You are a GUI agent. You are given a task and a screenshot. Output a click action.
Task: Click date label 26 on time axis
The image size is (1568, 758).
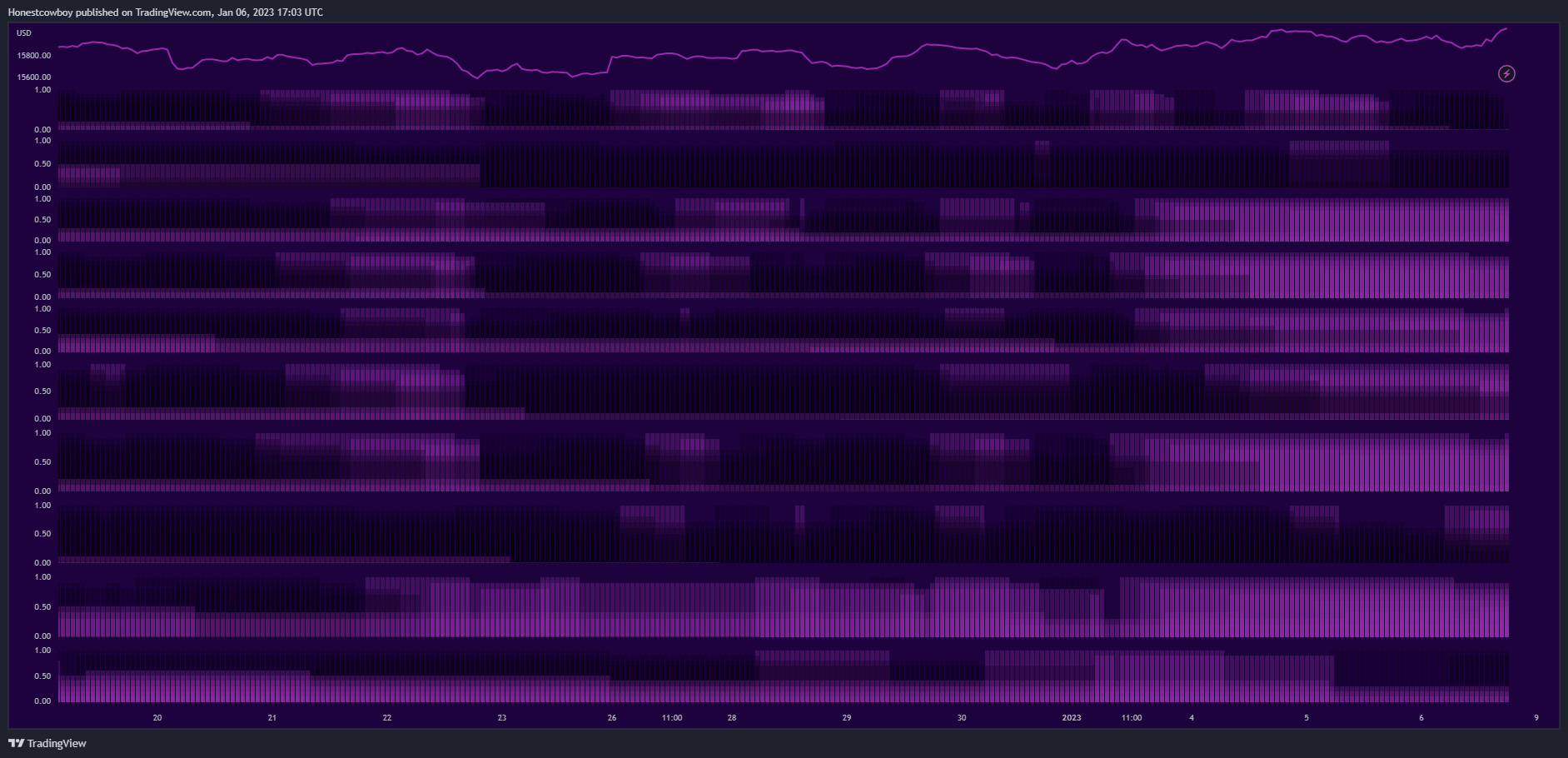(x=612, y=717)
